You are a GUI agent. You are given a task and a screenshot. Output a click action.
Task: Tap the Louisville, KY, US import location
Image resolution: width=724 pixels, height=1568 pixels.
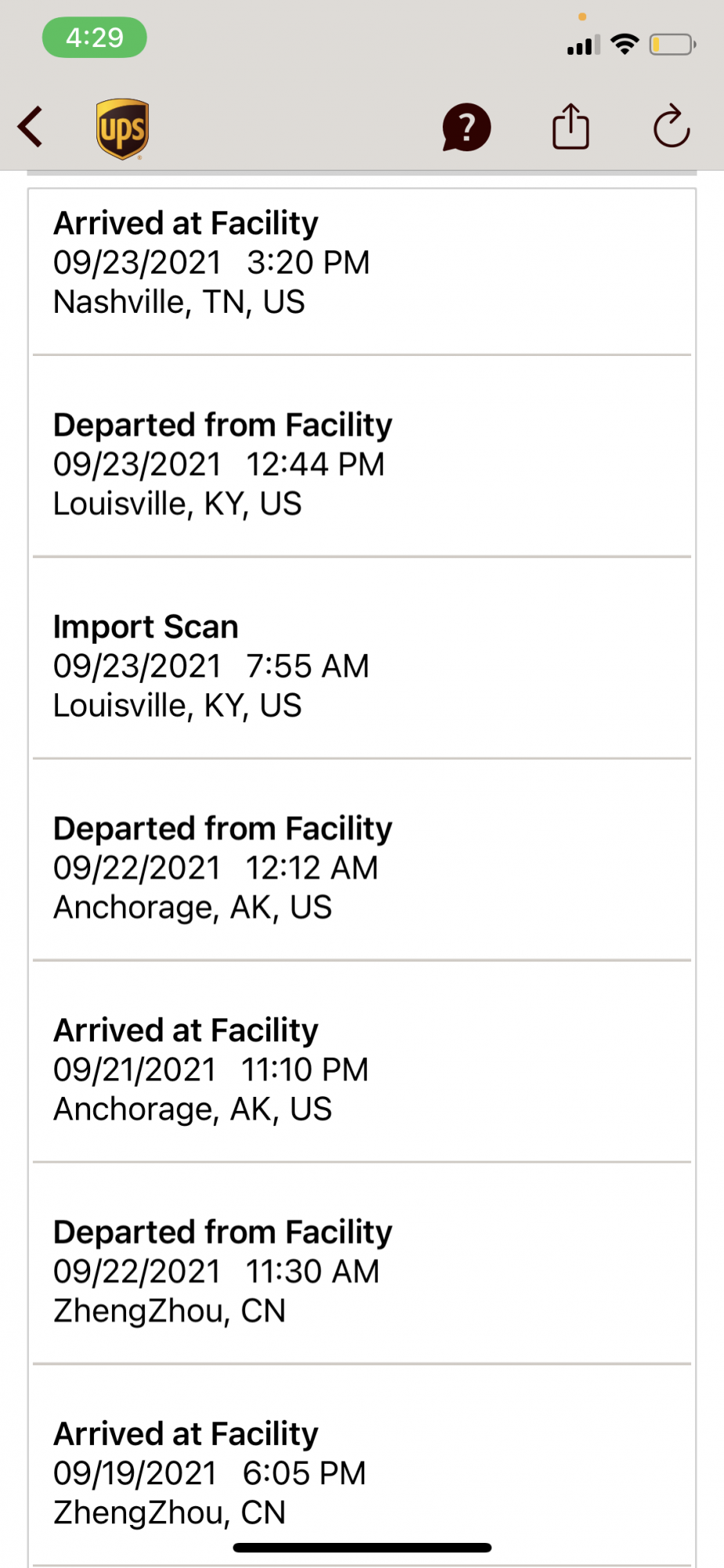click(177, 706)
